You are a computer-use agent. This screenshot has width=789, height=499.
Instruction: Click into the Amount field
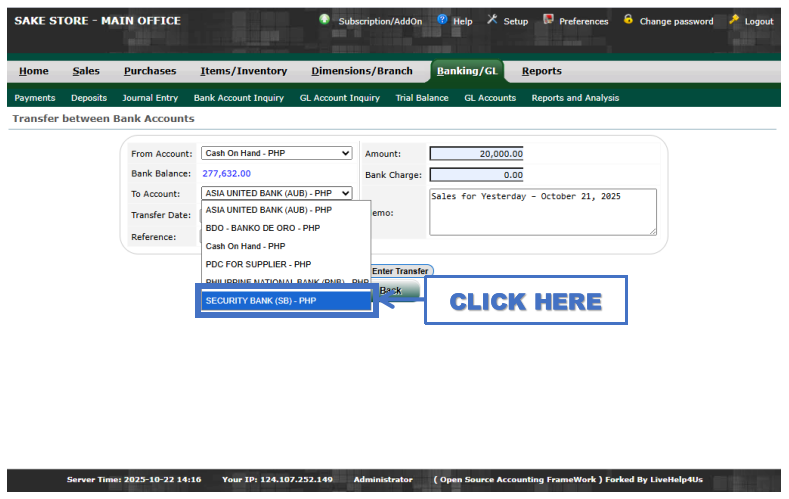476,154
